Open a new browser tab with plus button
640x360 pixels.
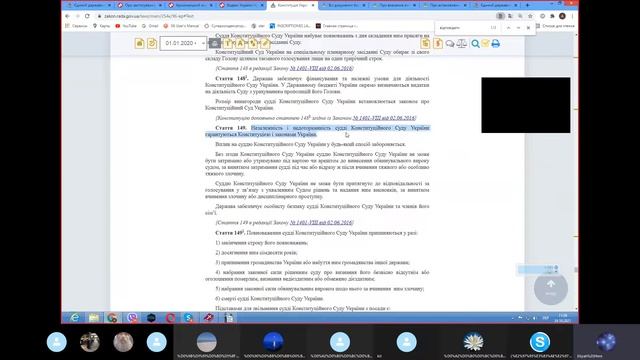pyautogui.click(x=527, y=5)
